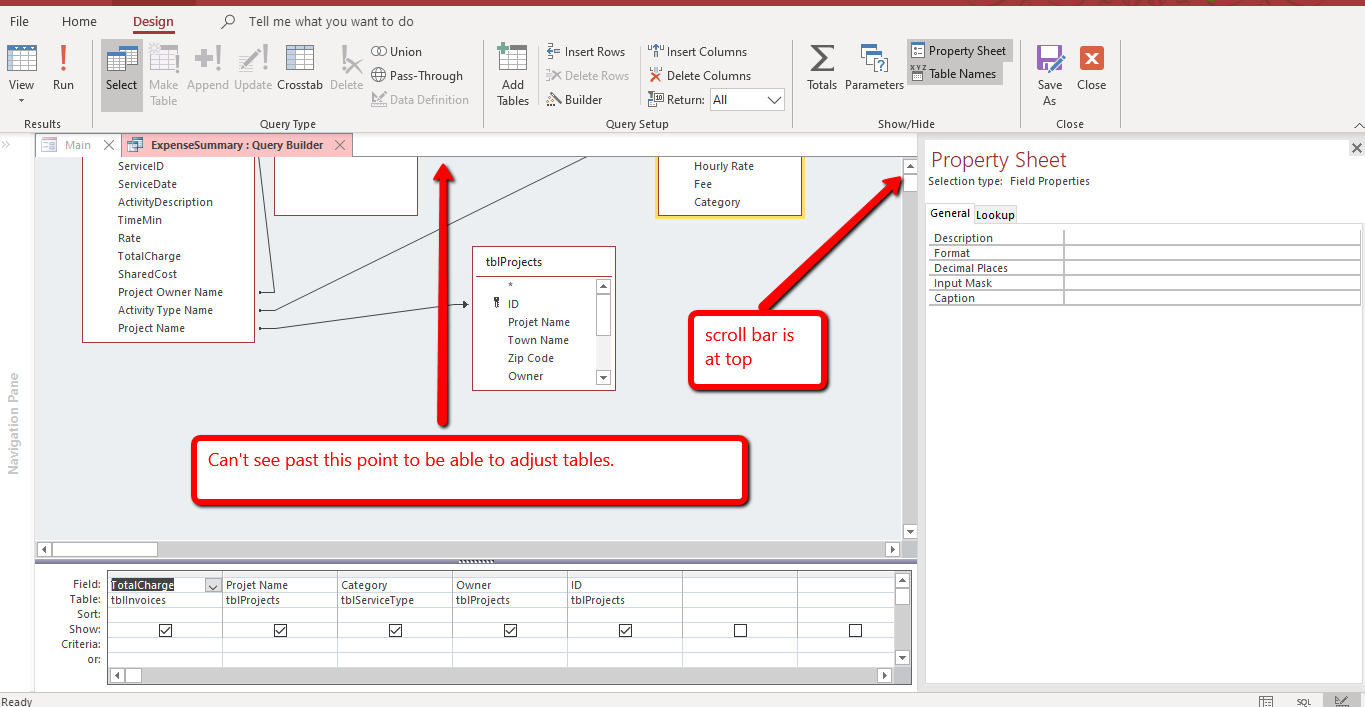Open the Builder tool
The height and width of the screenshot is (707, 1365).
click(575, 100)
